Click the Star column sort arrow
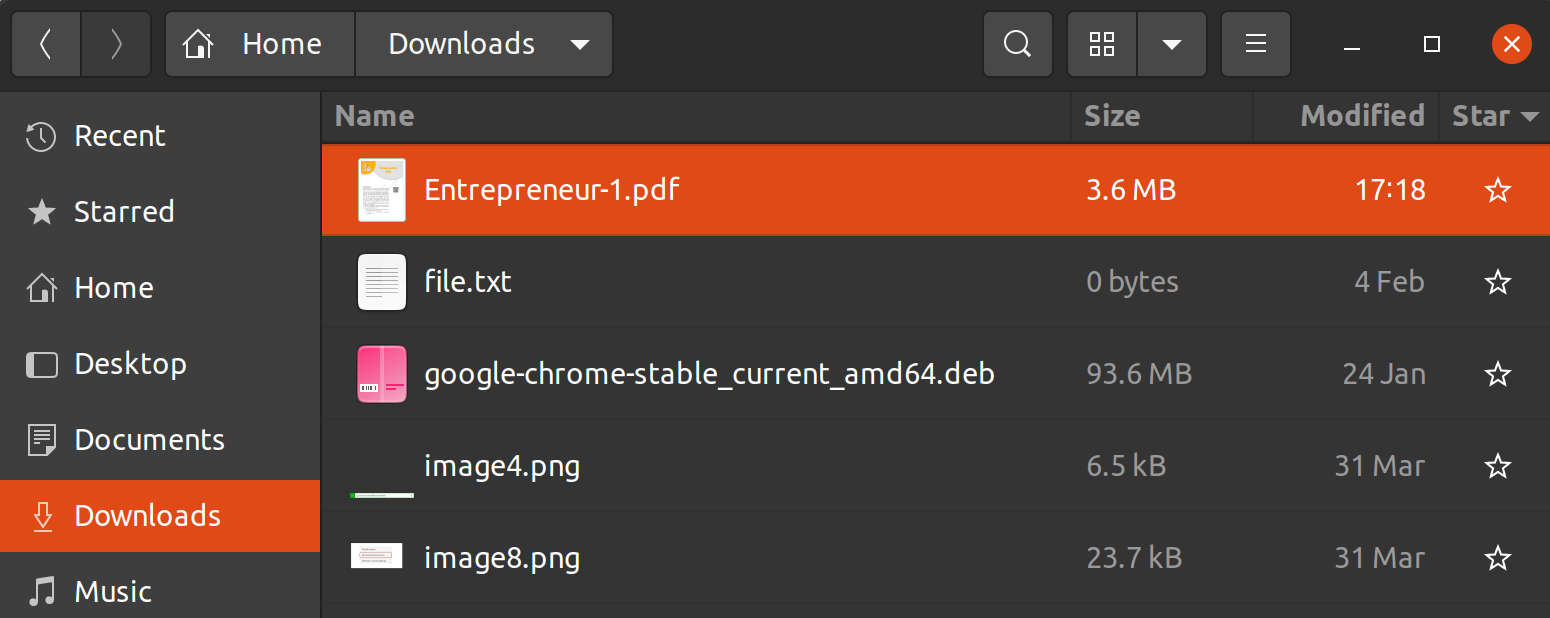 (1529, 116)
